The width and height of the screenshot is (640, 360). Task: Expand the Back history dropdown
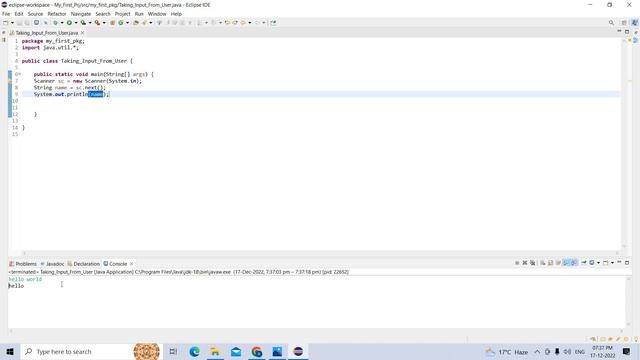tap(249, 23)
